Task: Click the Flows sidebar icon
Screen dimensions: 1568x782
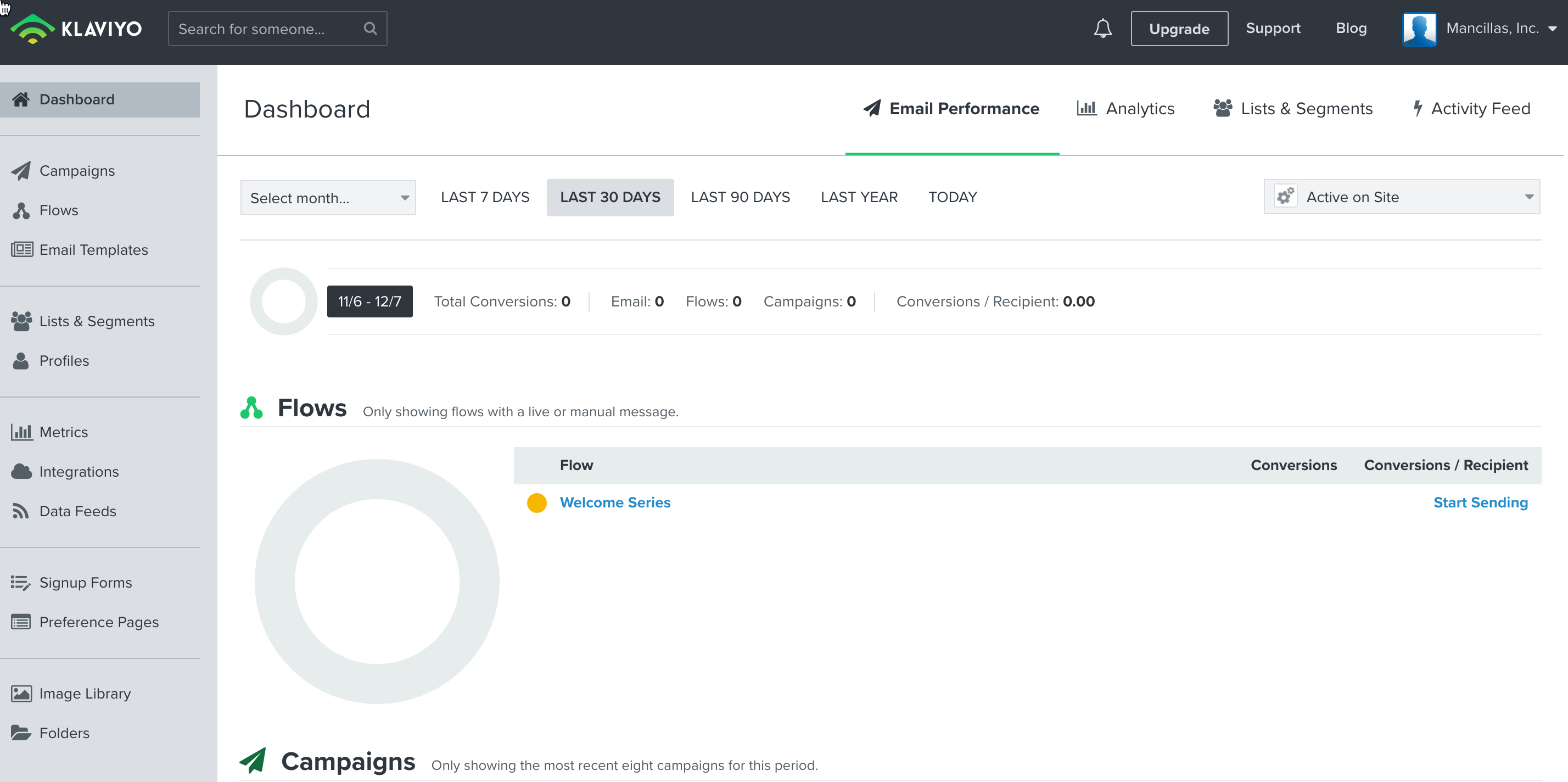Action: coord(21,210)
